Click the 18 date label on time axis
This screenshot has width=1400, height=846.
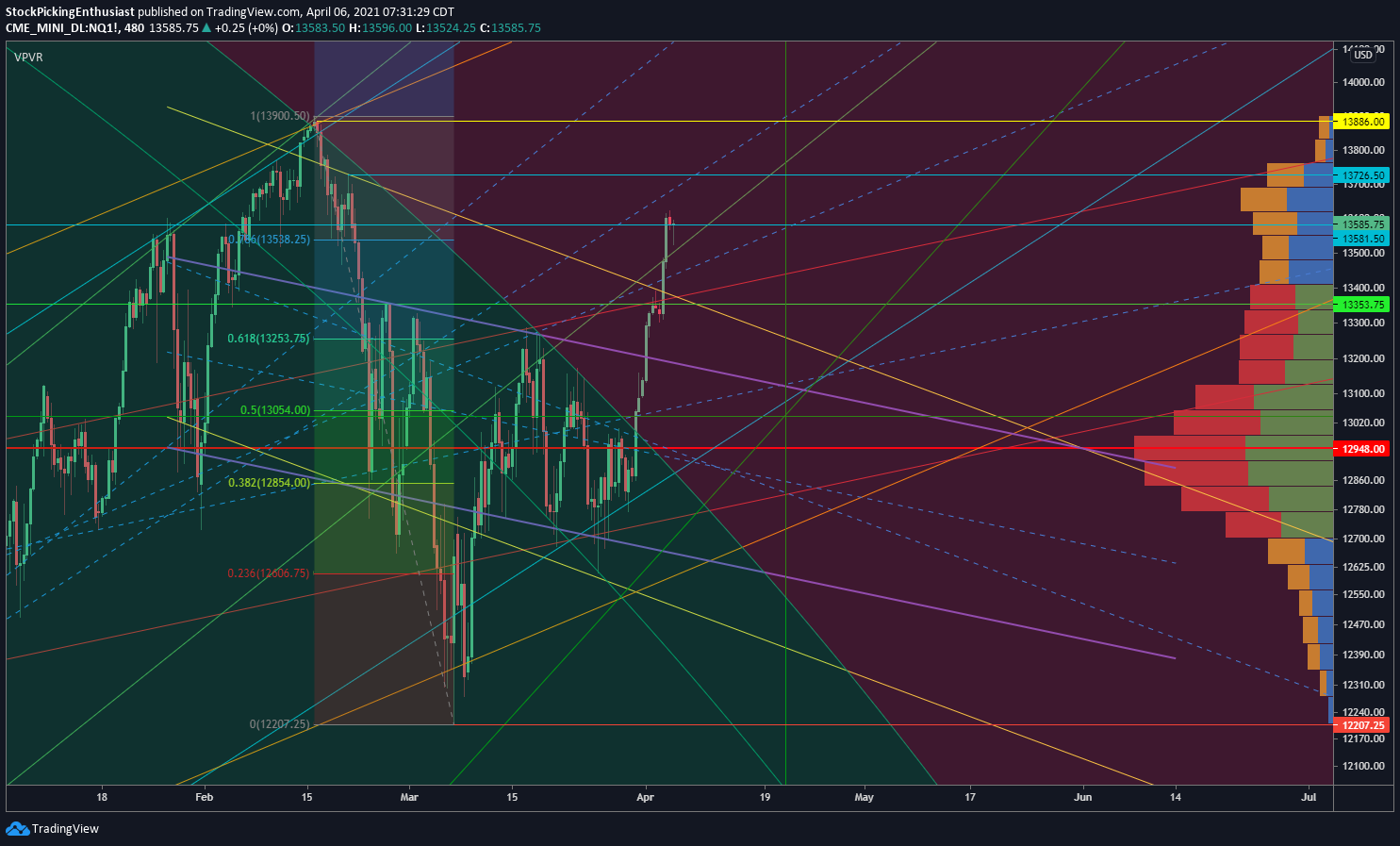102,797
